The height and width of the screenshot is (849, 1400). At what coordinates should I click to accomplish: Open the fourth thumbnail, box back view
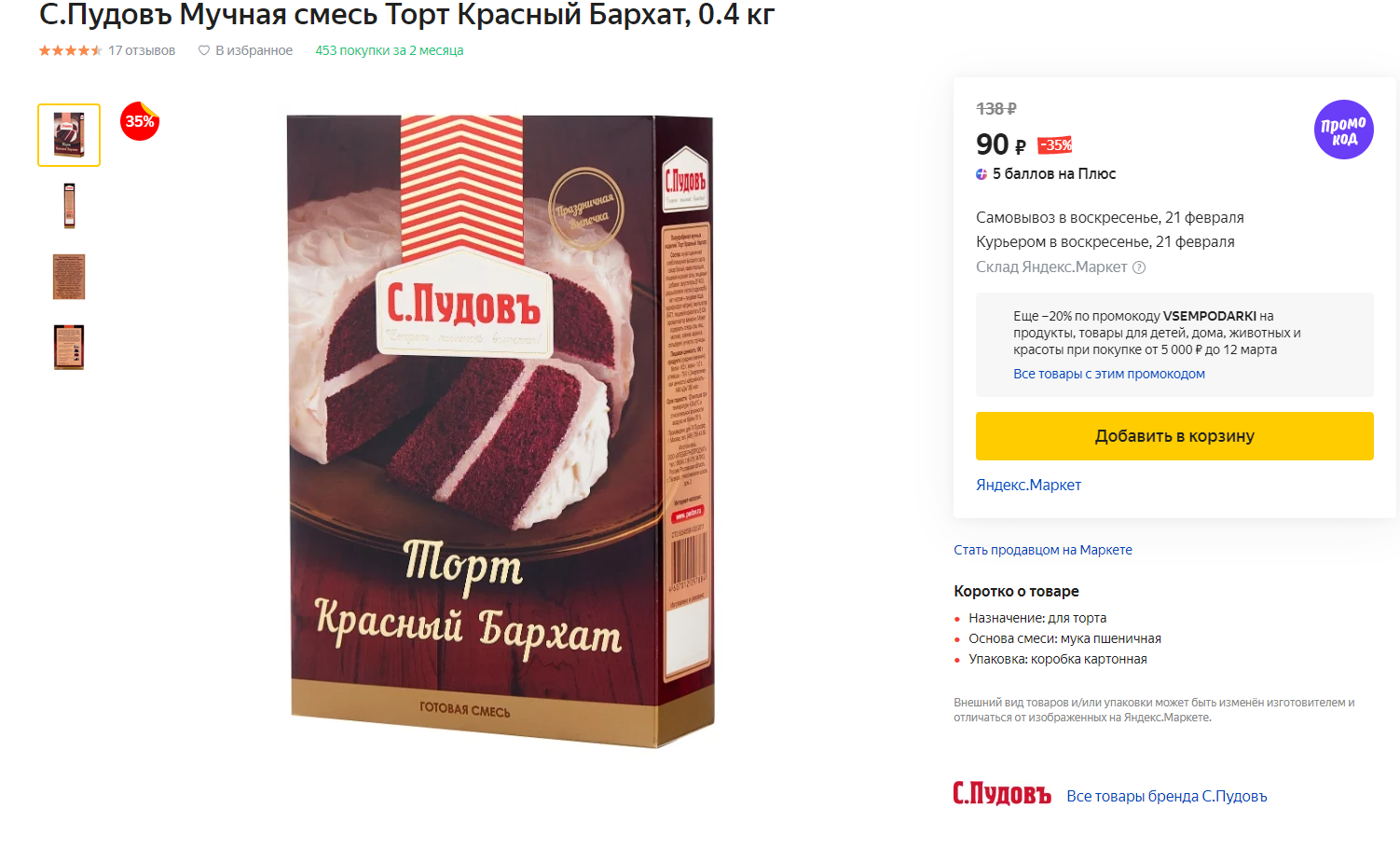point(69,347)
